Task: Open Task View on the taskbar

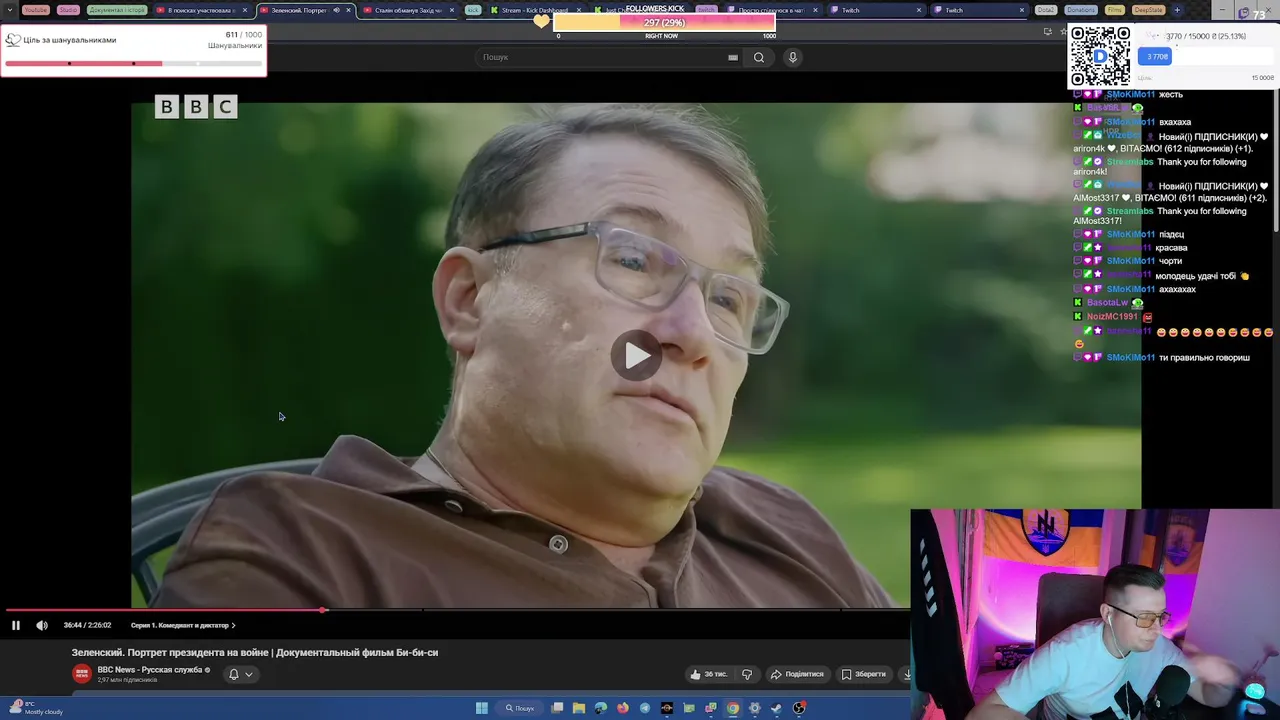Action: [x=557, y=708]
